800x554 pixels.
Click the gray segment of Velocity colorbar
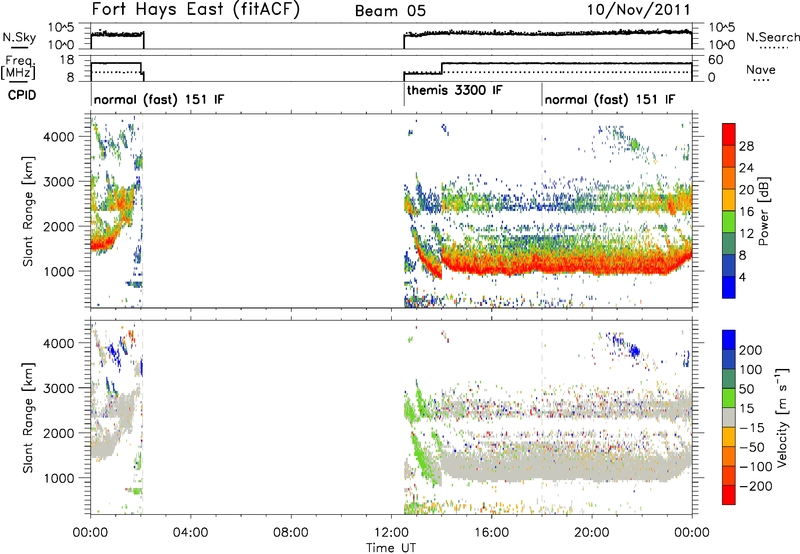pos(729,418)
